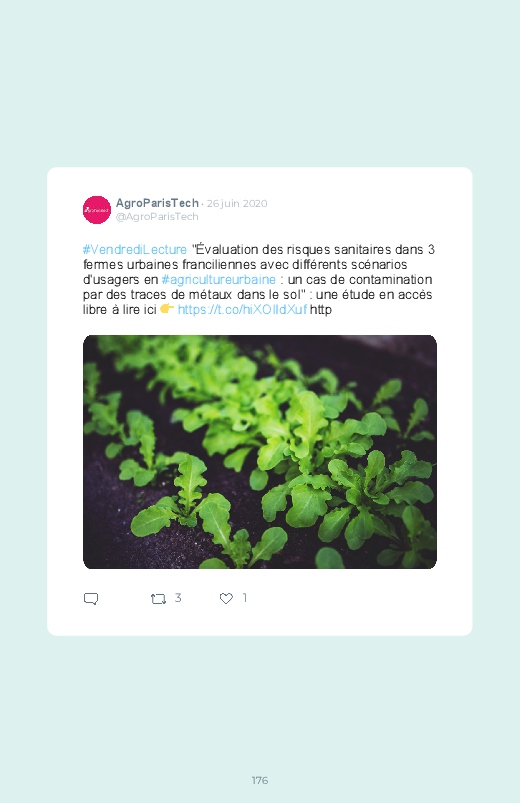The image size is (520, 803).
Task: Open the pink AgroParisTech profile avatar
Action: point(97,210)
